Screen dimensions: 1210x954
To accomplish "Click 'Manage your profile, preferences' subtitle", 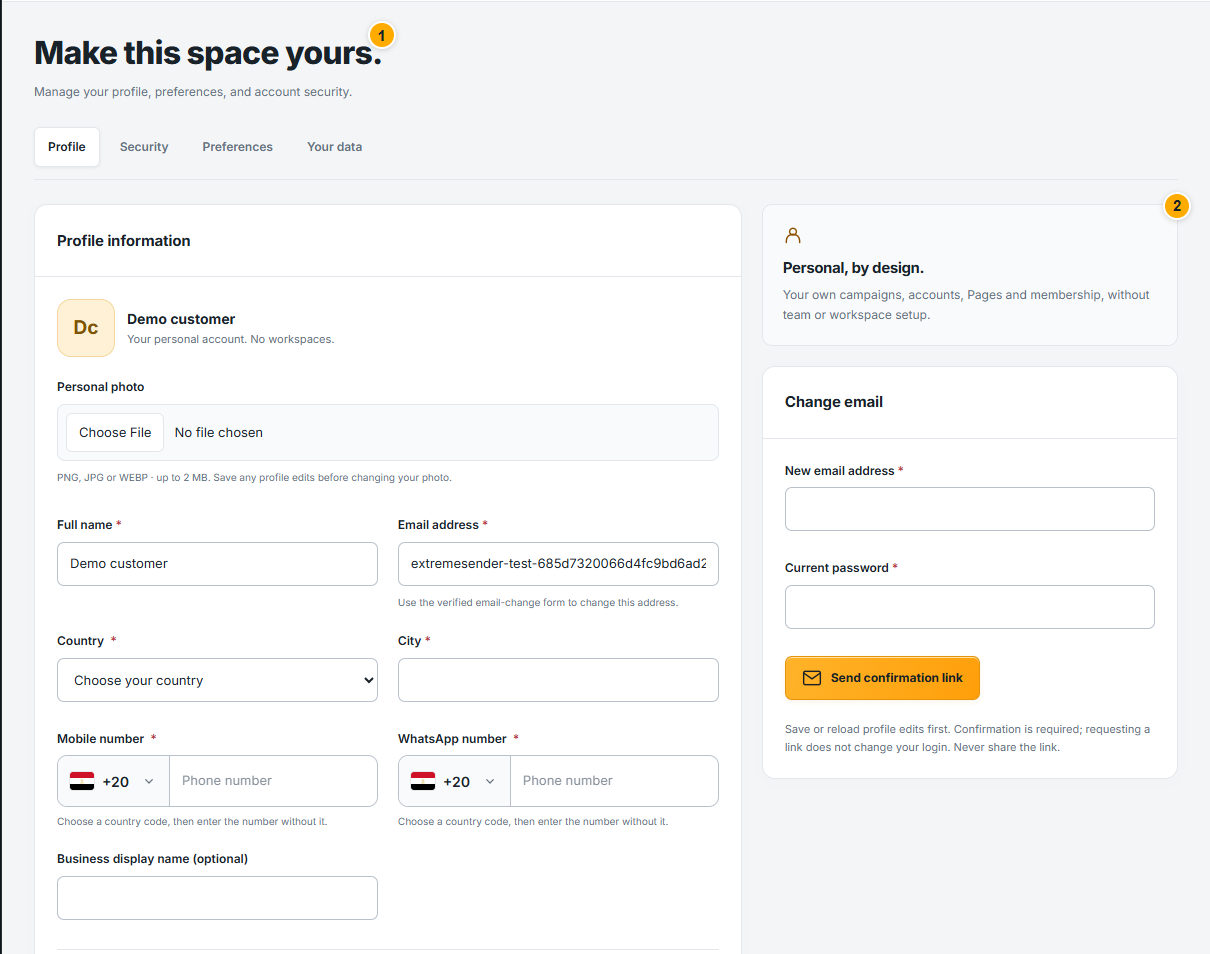I will point(193,92).
